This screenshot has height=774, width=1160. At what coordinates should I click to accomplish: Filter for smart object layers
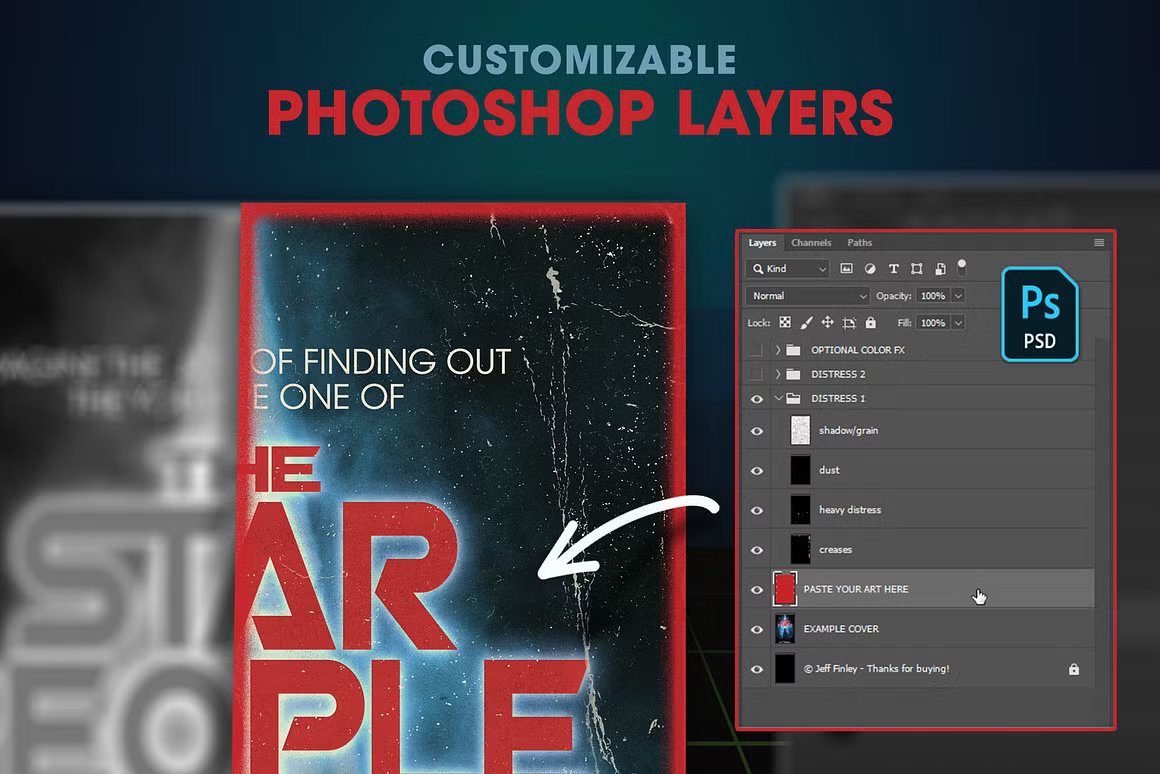tap(940, 268)
